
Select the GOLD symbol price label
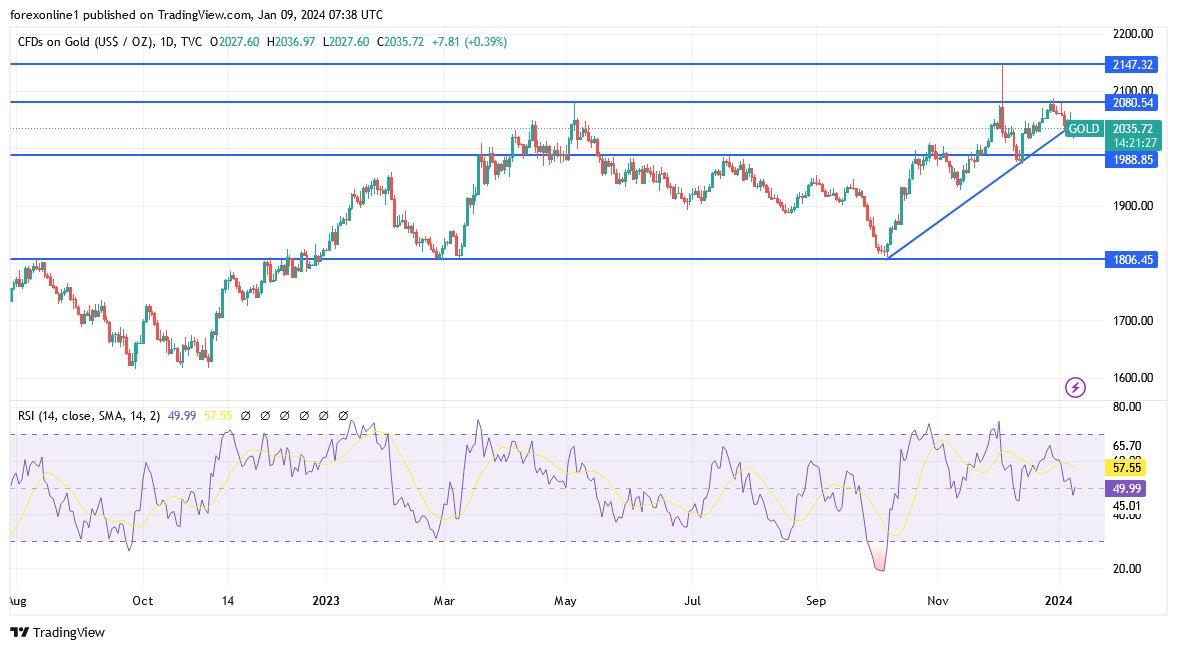coord(1085,129)
